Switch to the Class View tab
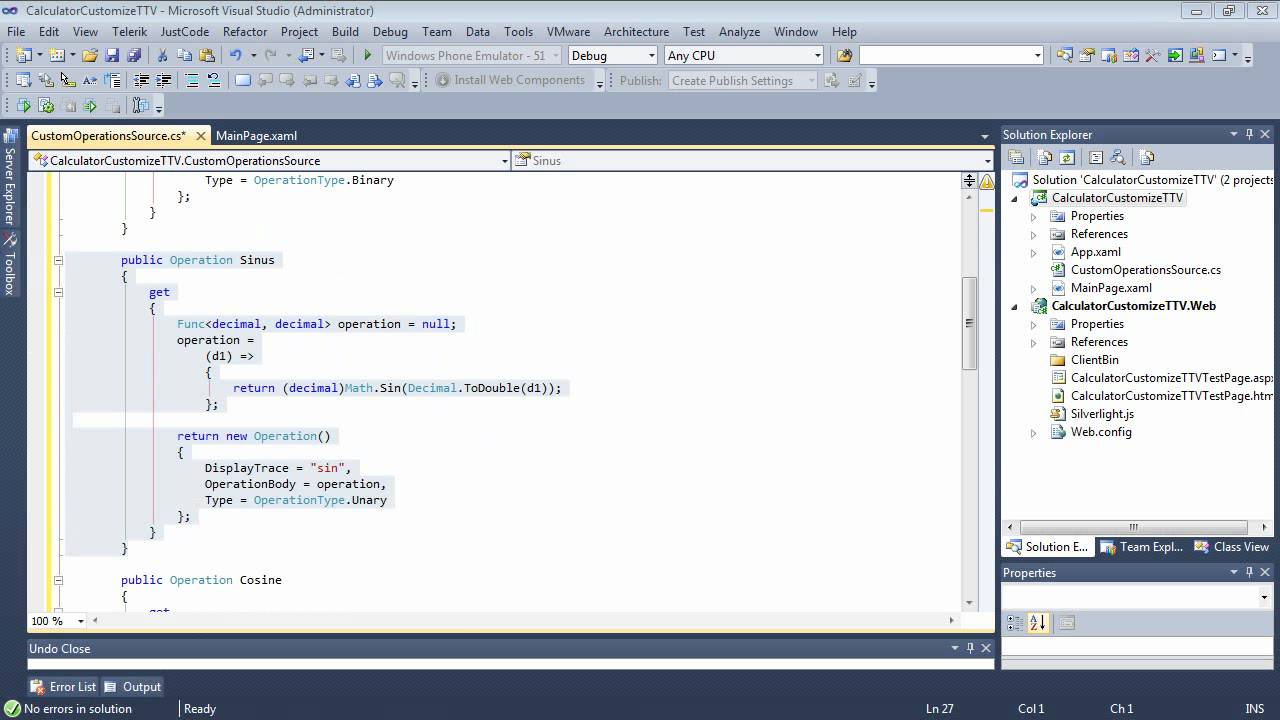Image resolution: width=1280 pixels, height=720 pixels. tap(1232, 547)
